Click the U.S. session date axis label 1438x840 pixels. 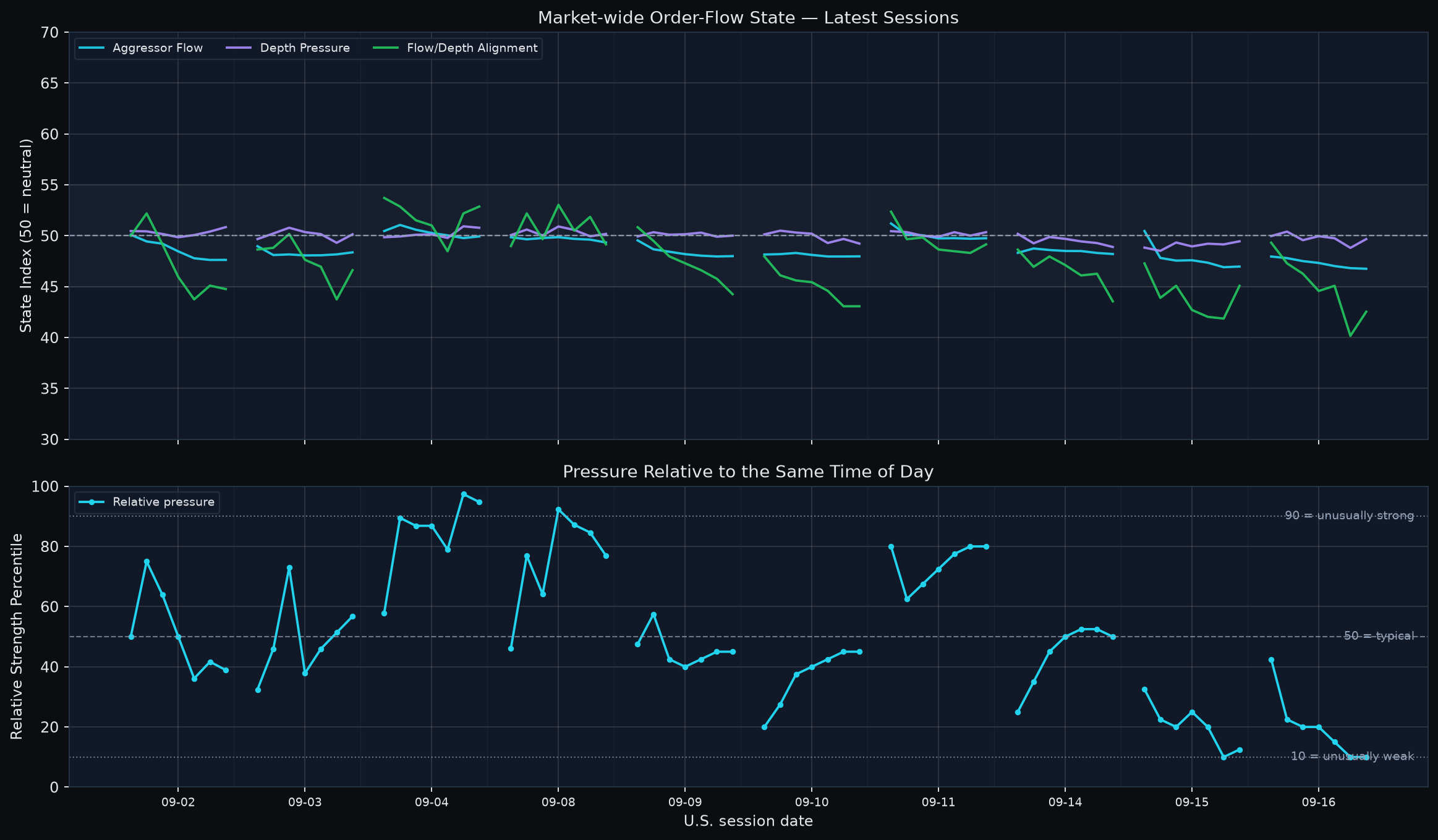tap(748, 821)
